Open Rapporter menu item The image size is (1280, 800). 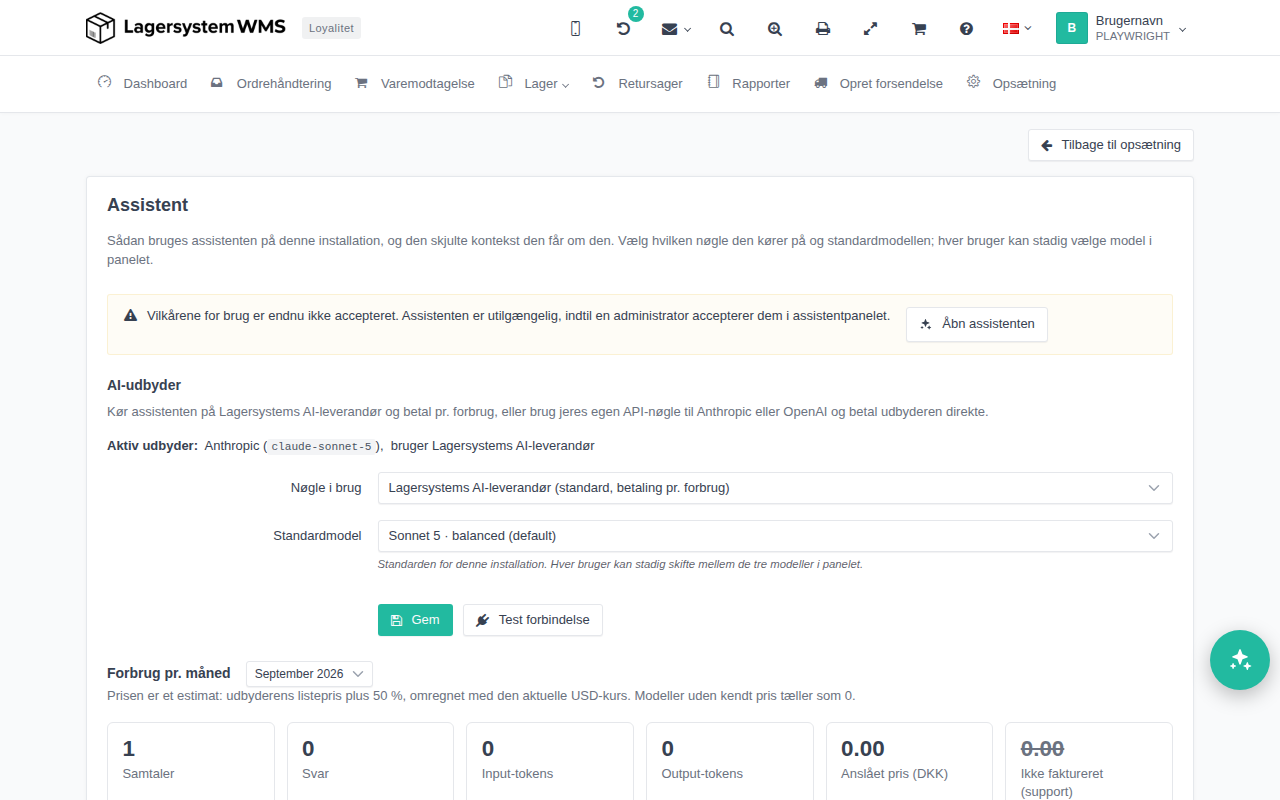click(x=749, y=84)
